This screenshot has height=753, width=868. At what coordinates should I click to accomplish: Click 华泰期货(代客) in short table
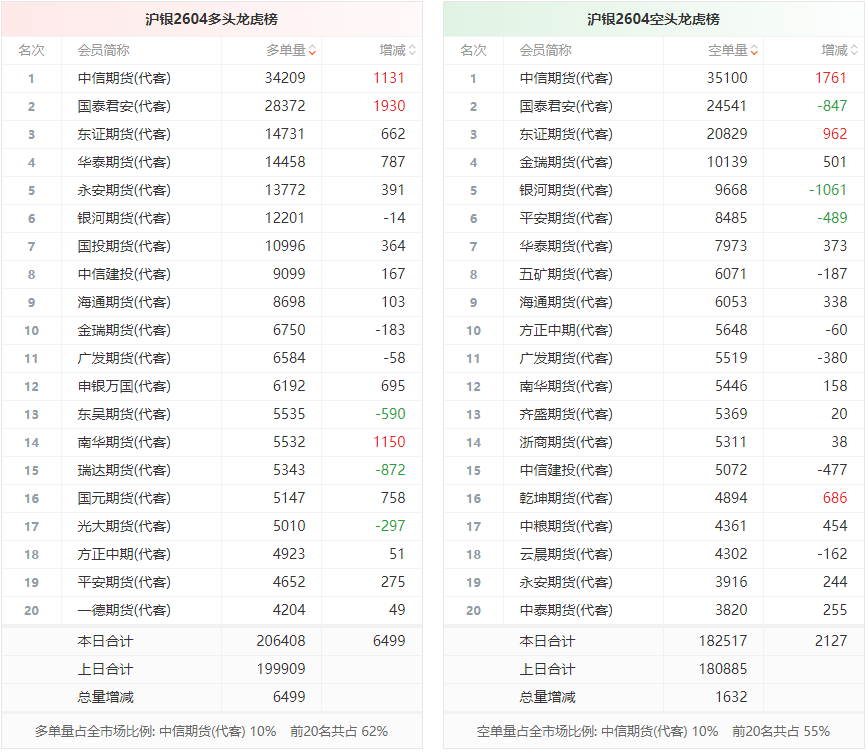tap(566, 246)
